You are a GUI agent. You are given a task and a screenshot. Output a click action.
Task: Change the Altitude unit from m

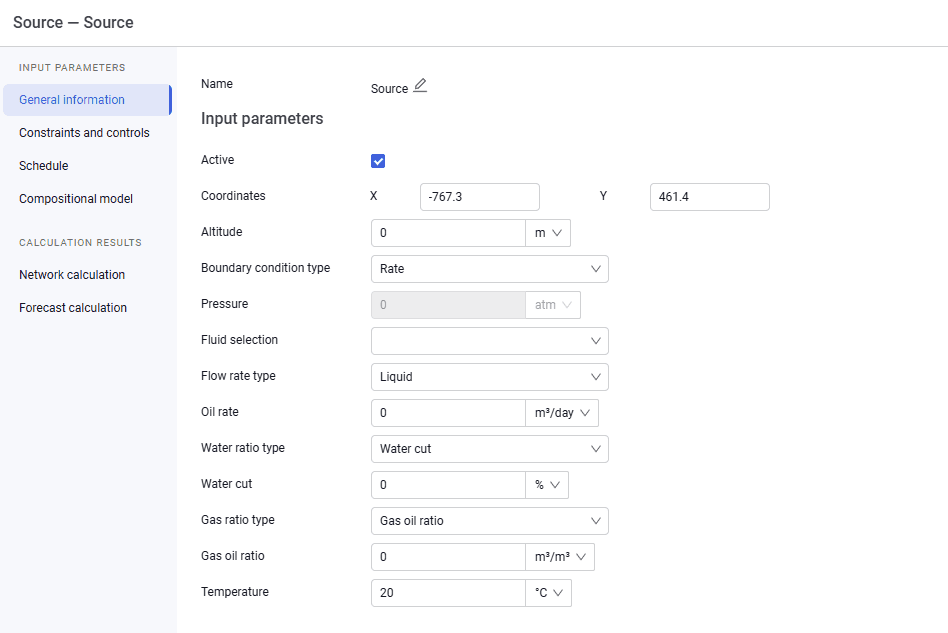548,233
